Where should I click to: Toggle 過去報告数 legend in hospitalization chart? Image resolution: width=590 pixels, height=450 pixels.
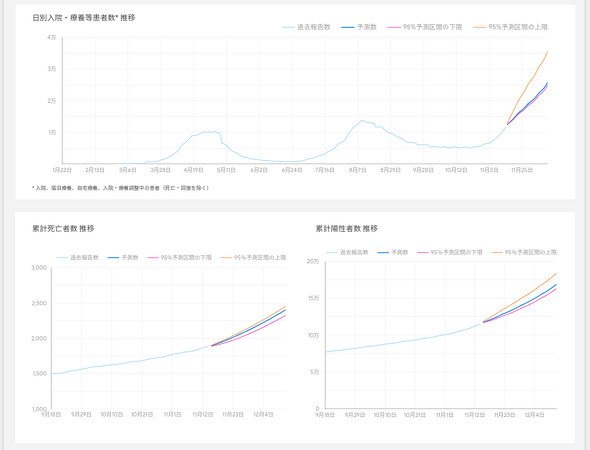[306, 27]
